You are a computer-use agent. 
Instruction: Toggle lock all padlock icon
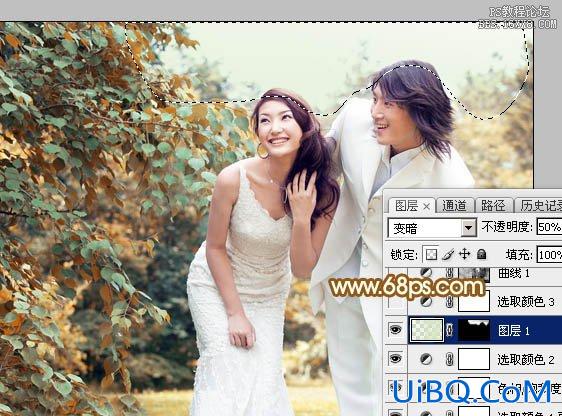482,254
